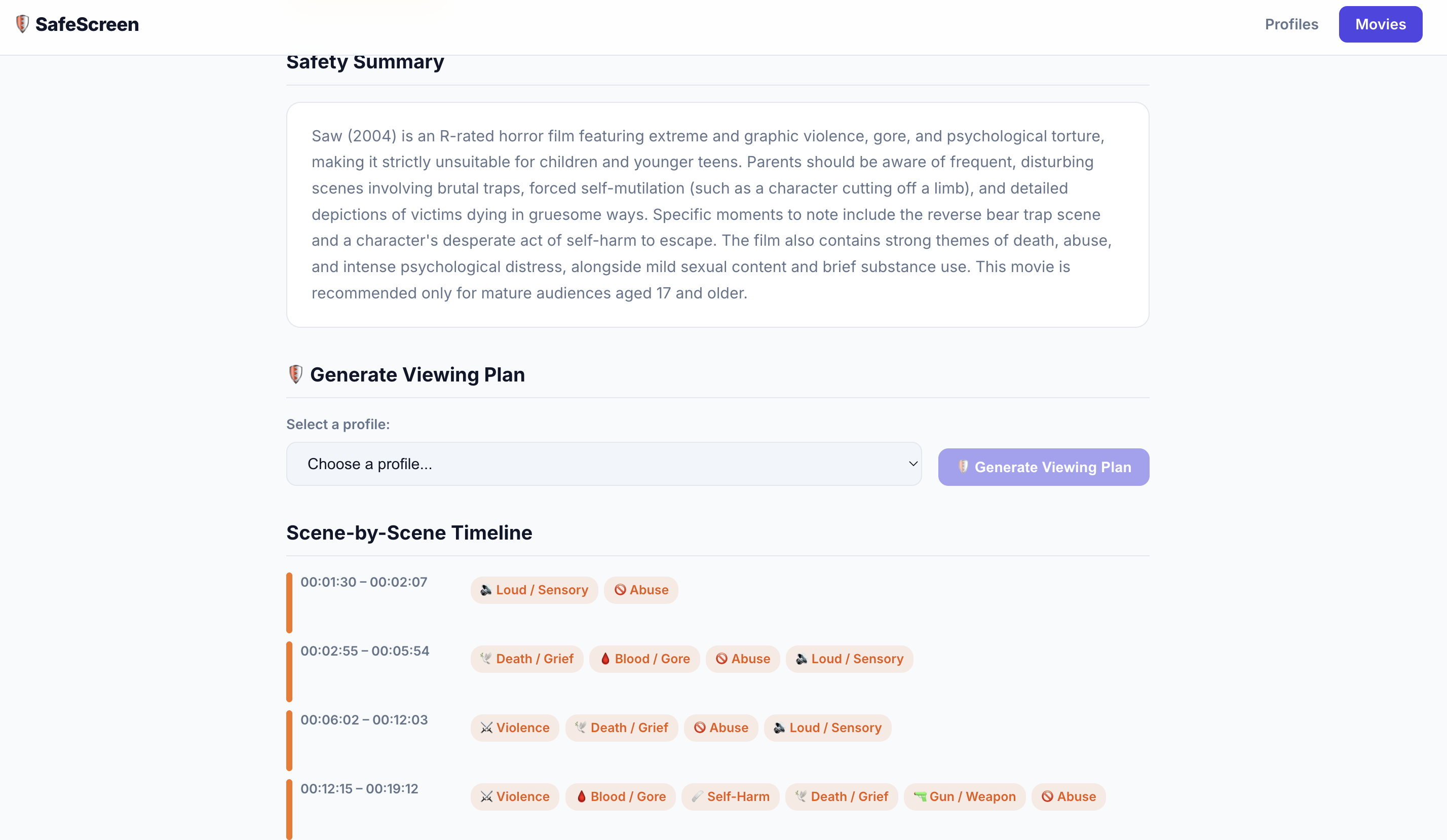The image size is (1447, 840).
Task: Click the SafeScreen brand name link
Action: (87, 24)
